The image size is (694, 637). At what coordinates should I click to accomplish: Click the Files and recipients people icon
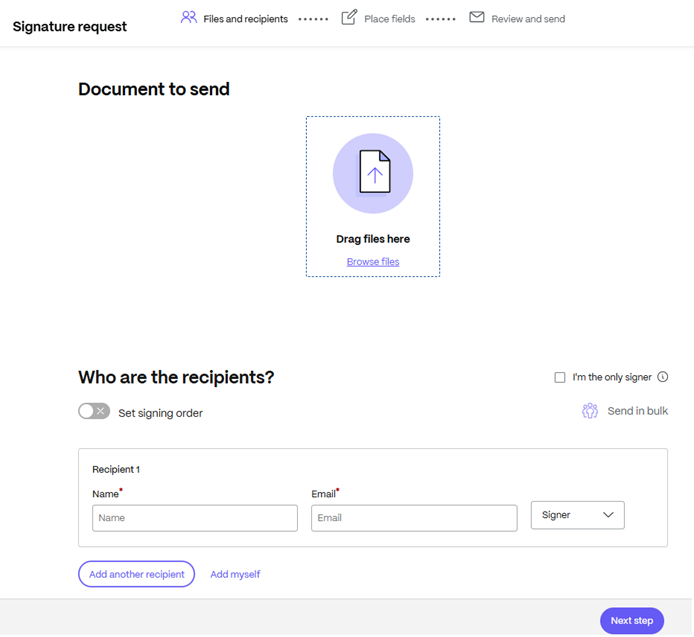189,18
